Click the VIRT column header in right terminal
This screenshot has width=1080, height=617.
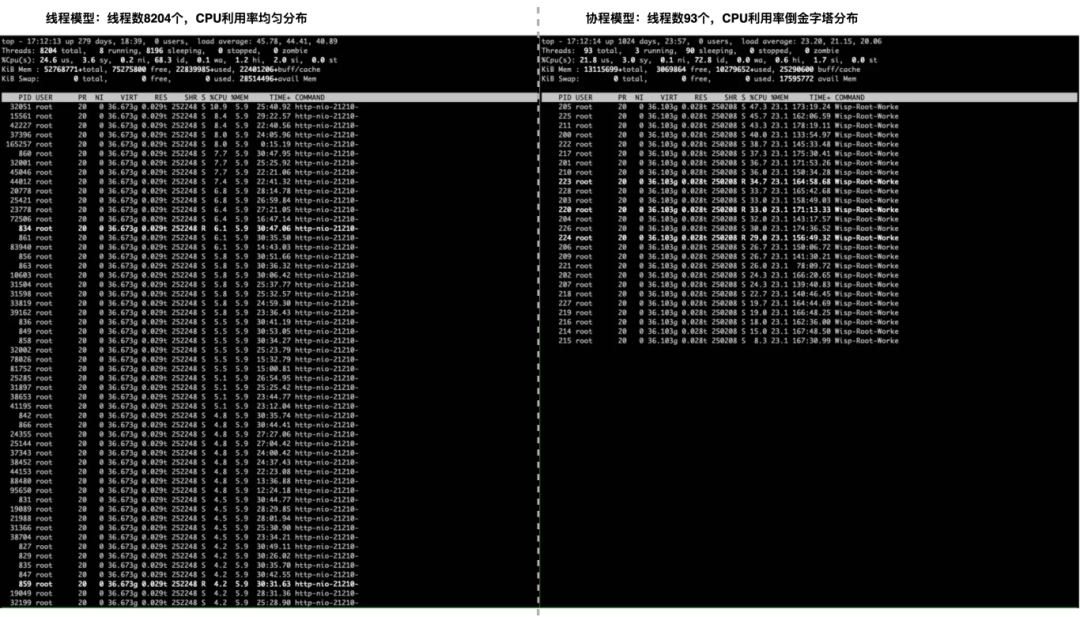coord(669,98)
